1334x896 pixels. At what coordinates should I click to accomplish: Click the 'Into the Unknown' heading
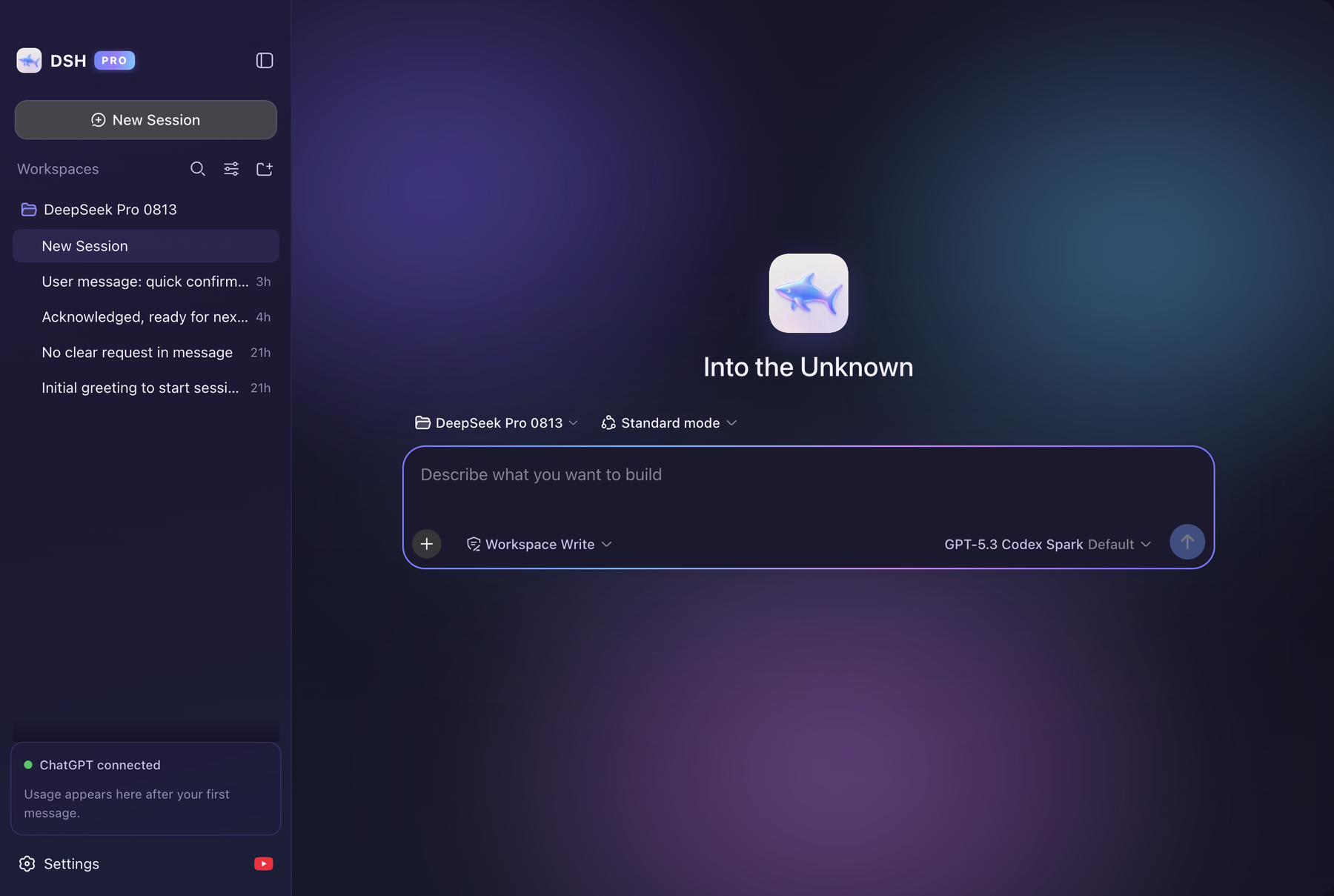click(x=809, y=368)
